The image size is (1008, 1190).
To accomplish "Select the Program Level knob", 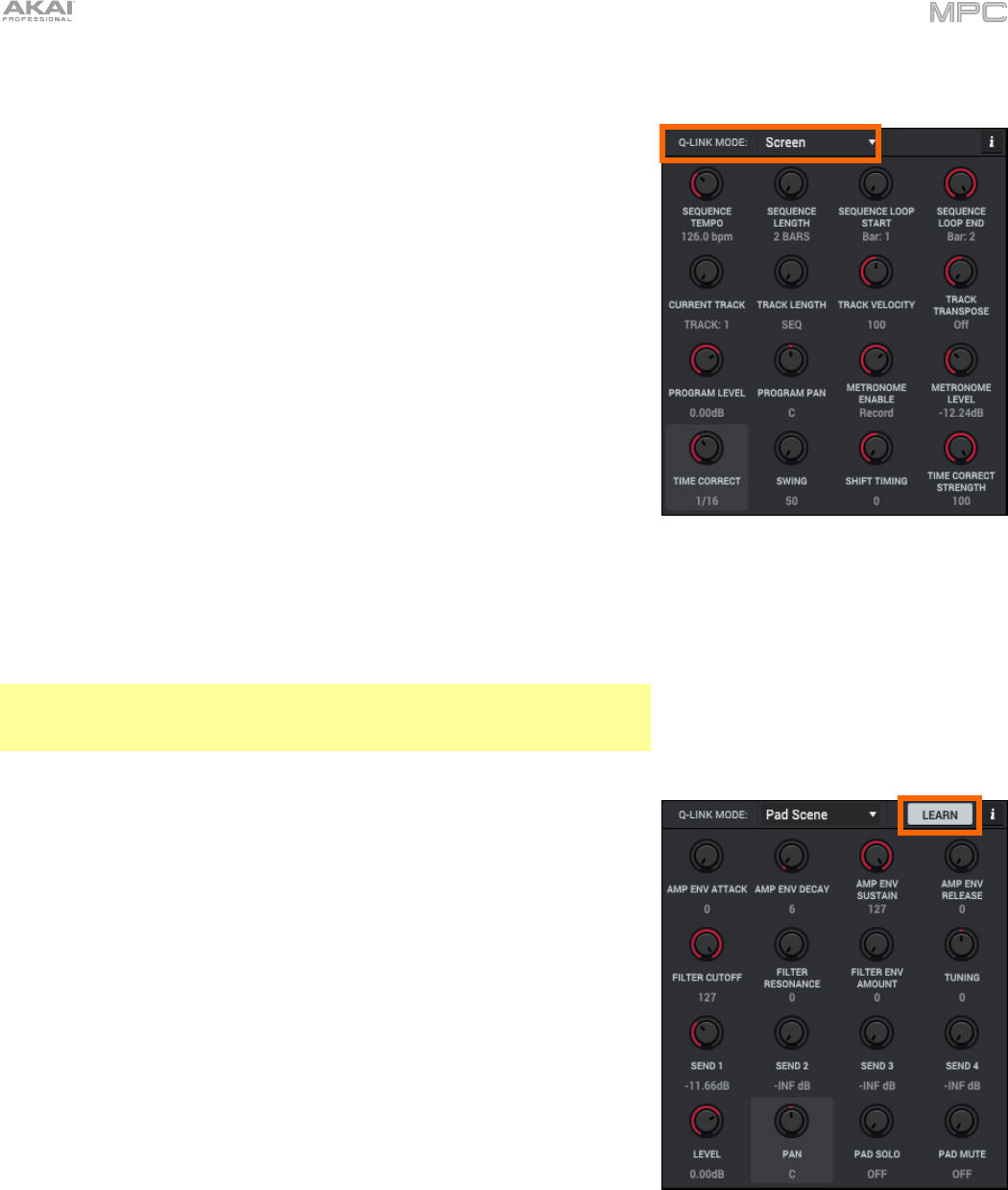I will 707,360.
